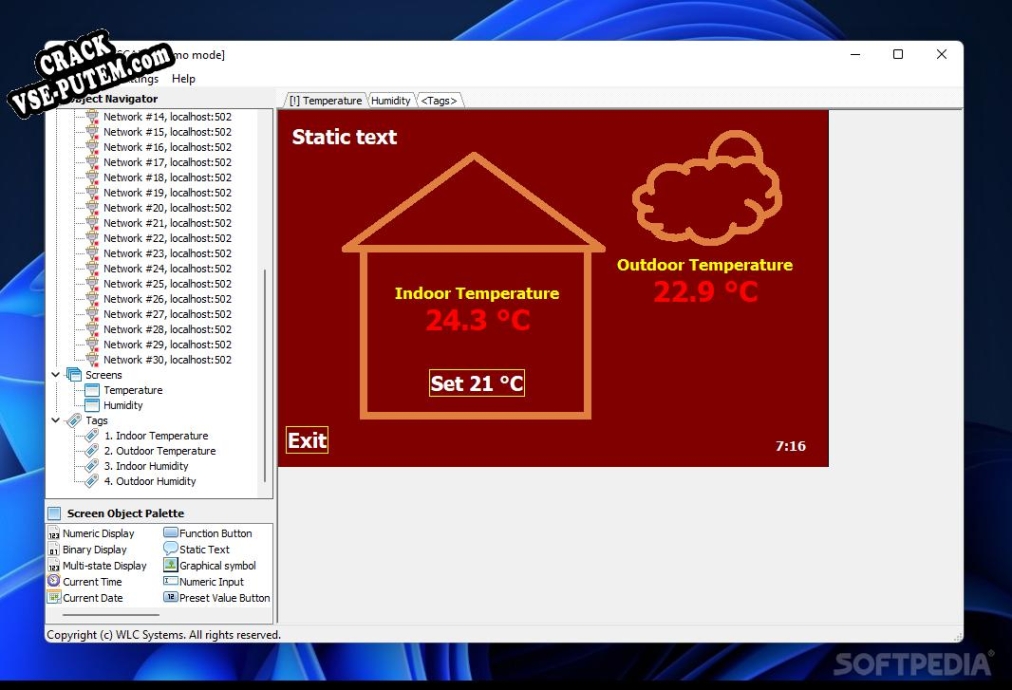Select the Humidity screen in tree
The width and height of the screenshot is (1012, 690).
click(123, 405)
